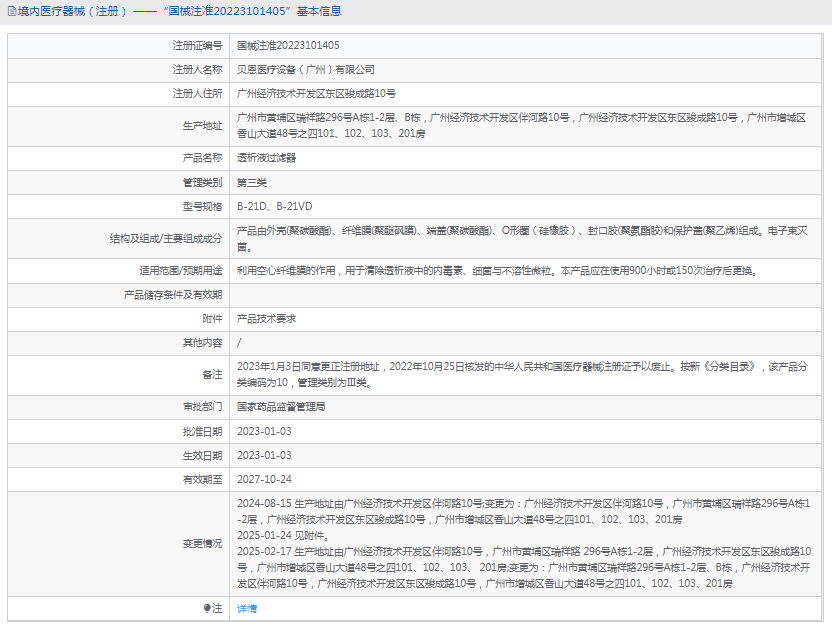Image resolution: width=832 pixels, height=625 pixels.
Task: Select the product name 透析液过滤器
Action: point(266,158)
